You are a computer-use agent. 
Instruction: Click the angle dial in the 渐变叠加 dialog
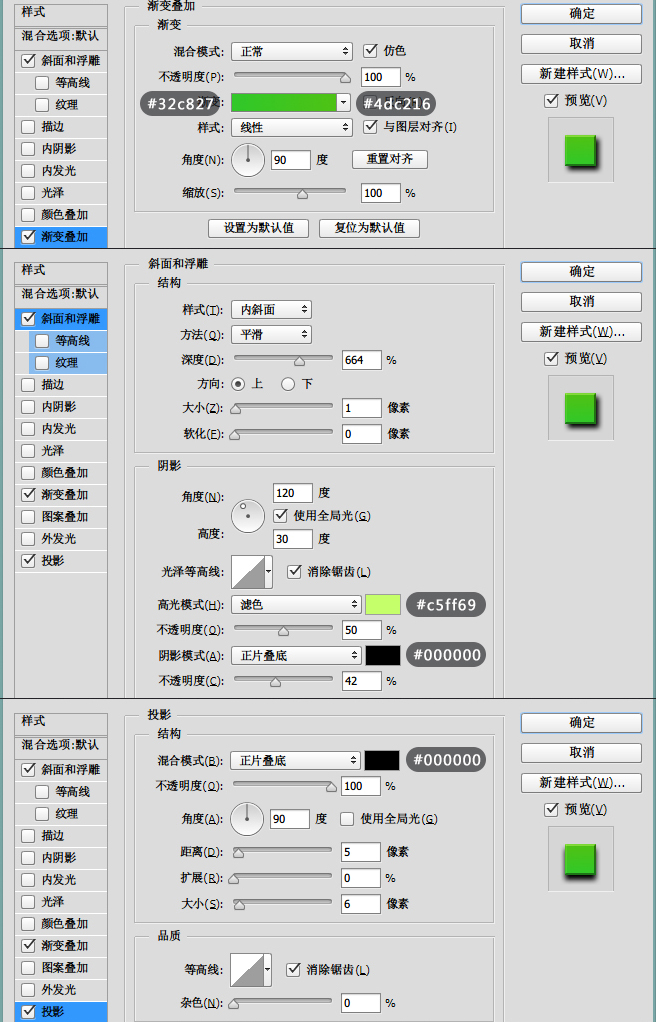(248, 160)
